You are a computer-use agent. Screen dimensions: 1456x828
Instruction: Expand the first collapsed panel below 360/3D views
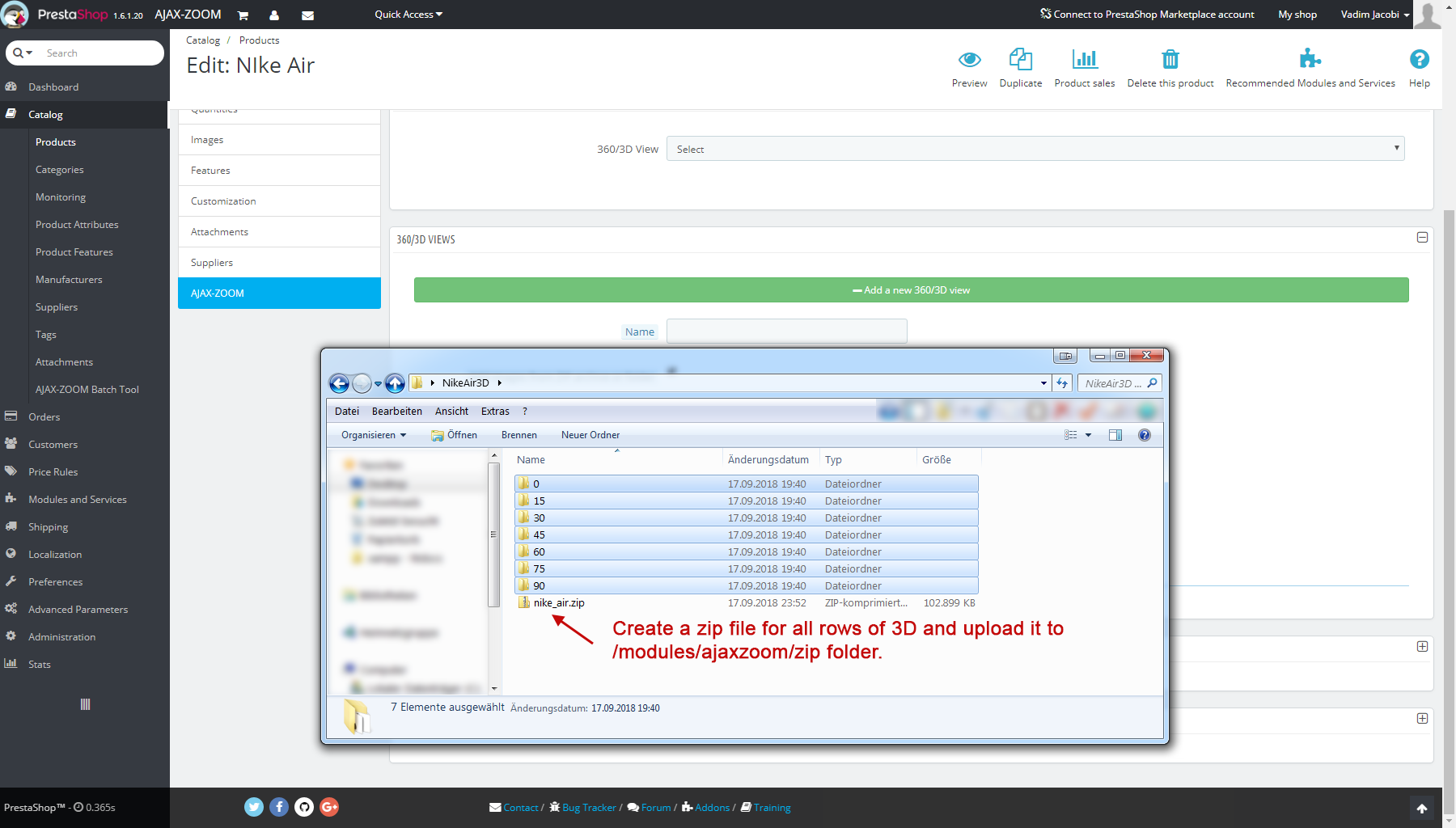[1422, 647]
